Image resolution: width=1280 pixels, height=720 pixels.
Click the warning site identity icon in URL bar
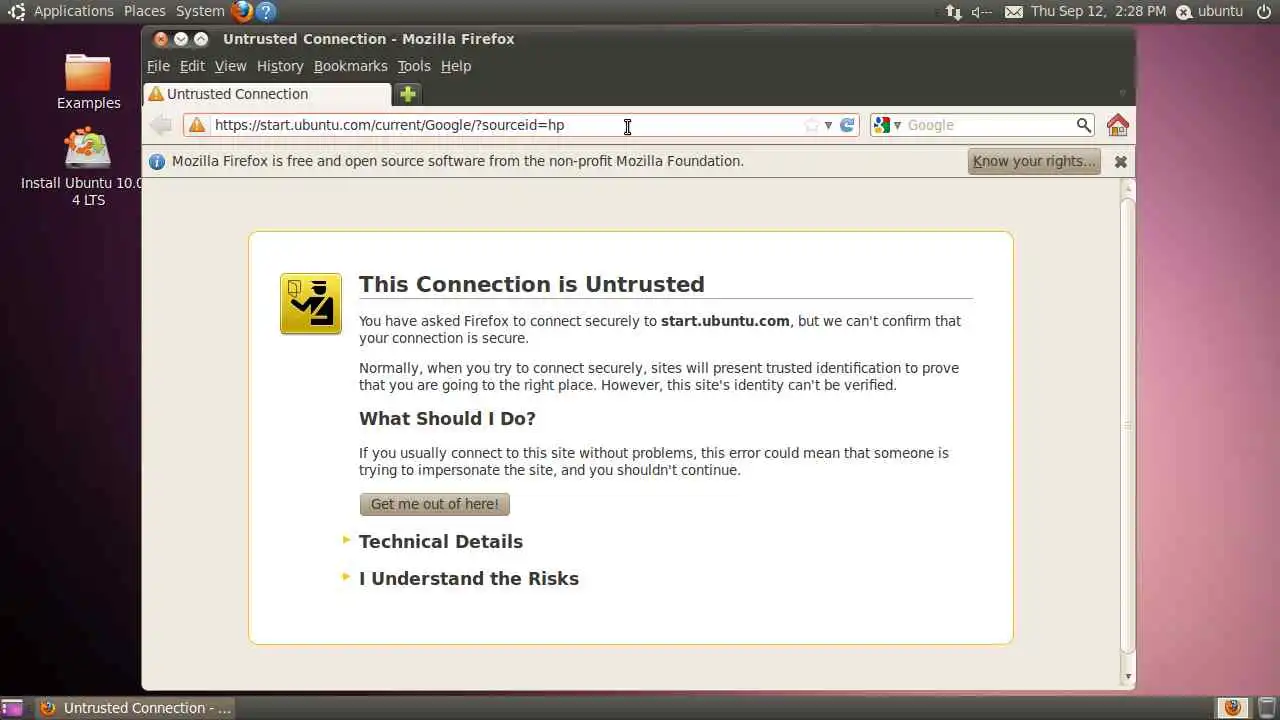(x=197, y=125)
